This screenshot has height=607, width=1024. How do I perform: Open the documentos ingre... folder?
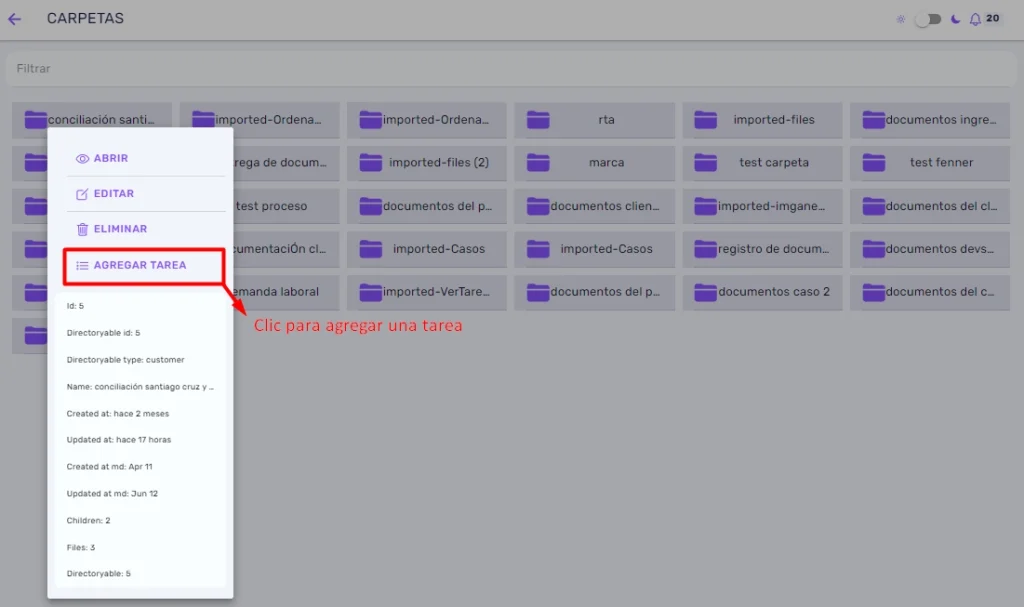(x=929, y=120)
